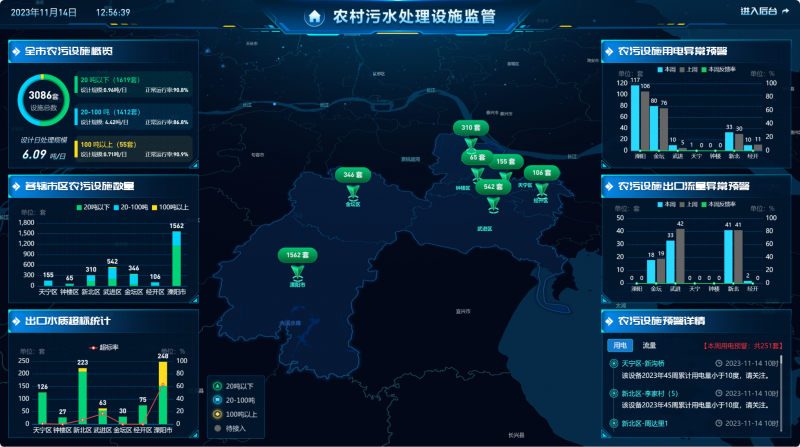800x447 pixels.
Task: Toggle the 待接入 map legend item
Action: (234, 427)
